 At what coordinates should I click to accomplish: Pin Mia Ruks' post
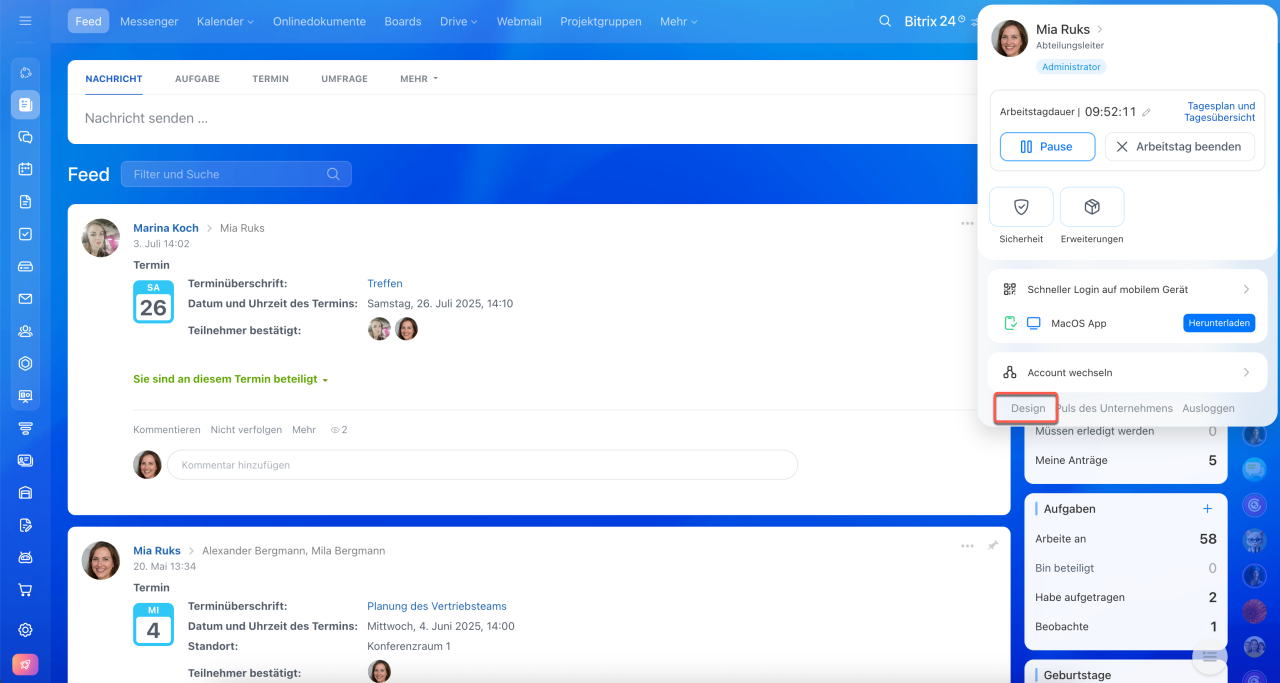click(993, 546)
